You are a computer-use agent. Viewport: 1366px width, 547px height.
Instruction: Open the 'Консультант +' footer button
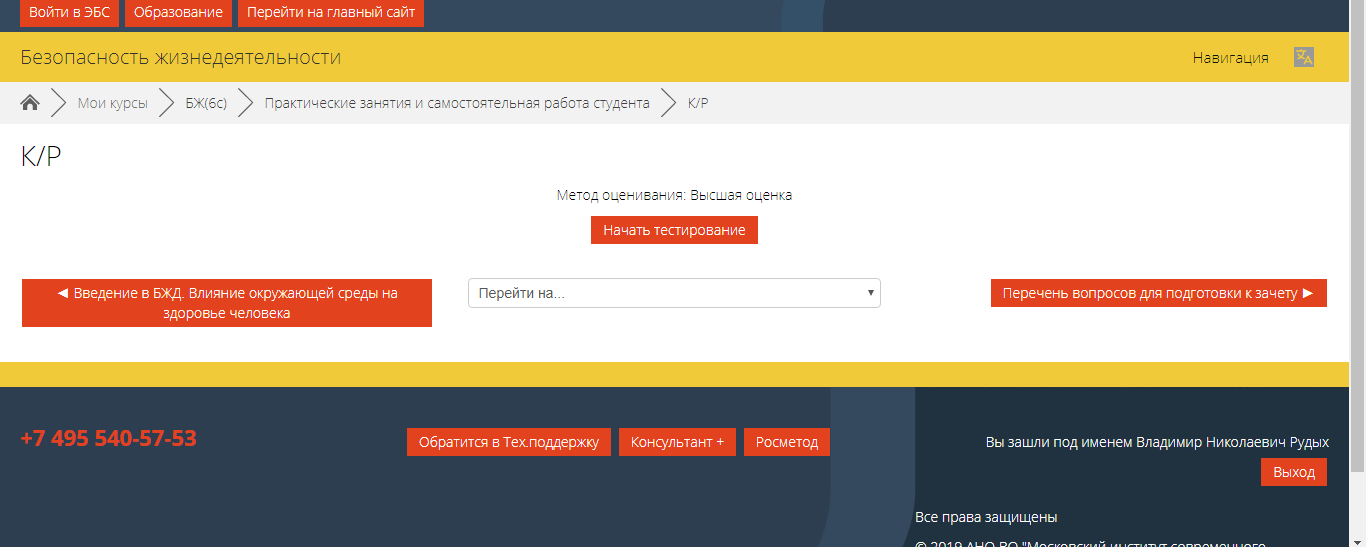(677, 442)
